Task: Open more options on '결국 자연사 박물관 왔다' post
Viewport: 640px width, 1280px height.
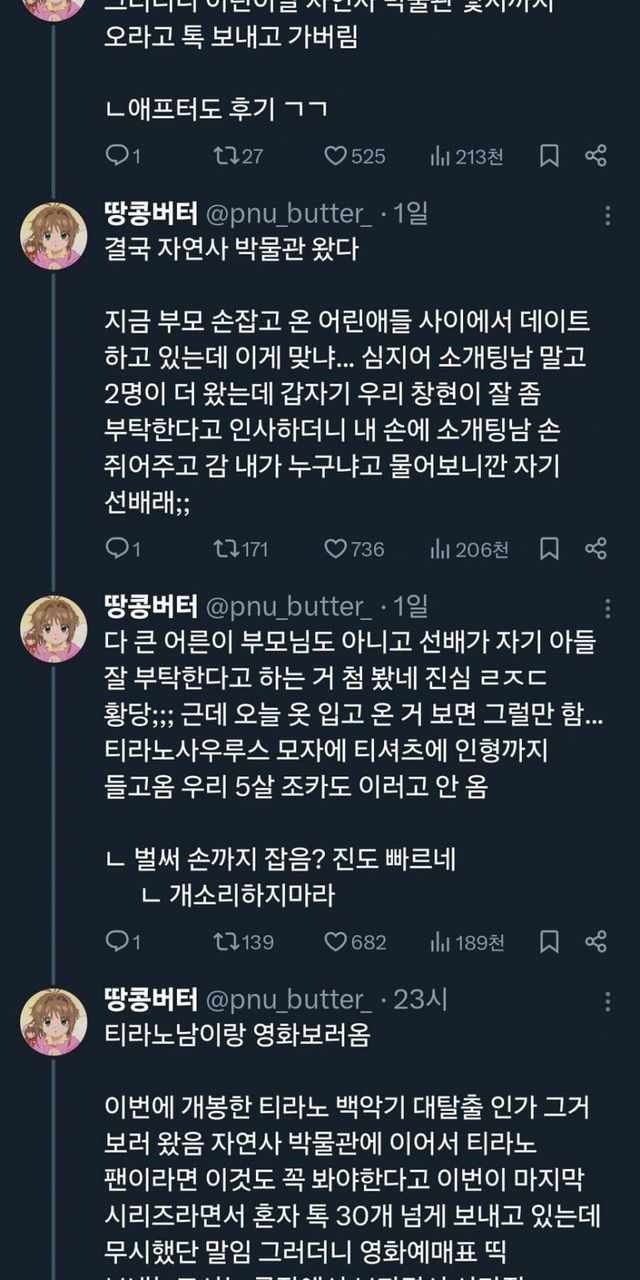Action: pyautogui.click(x=609, y=214)
